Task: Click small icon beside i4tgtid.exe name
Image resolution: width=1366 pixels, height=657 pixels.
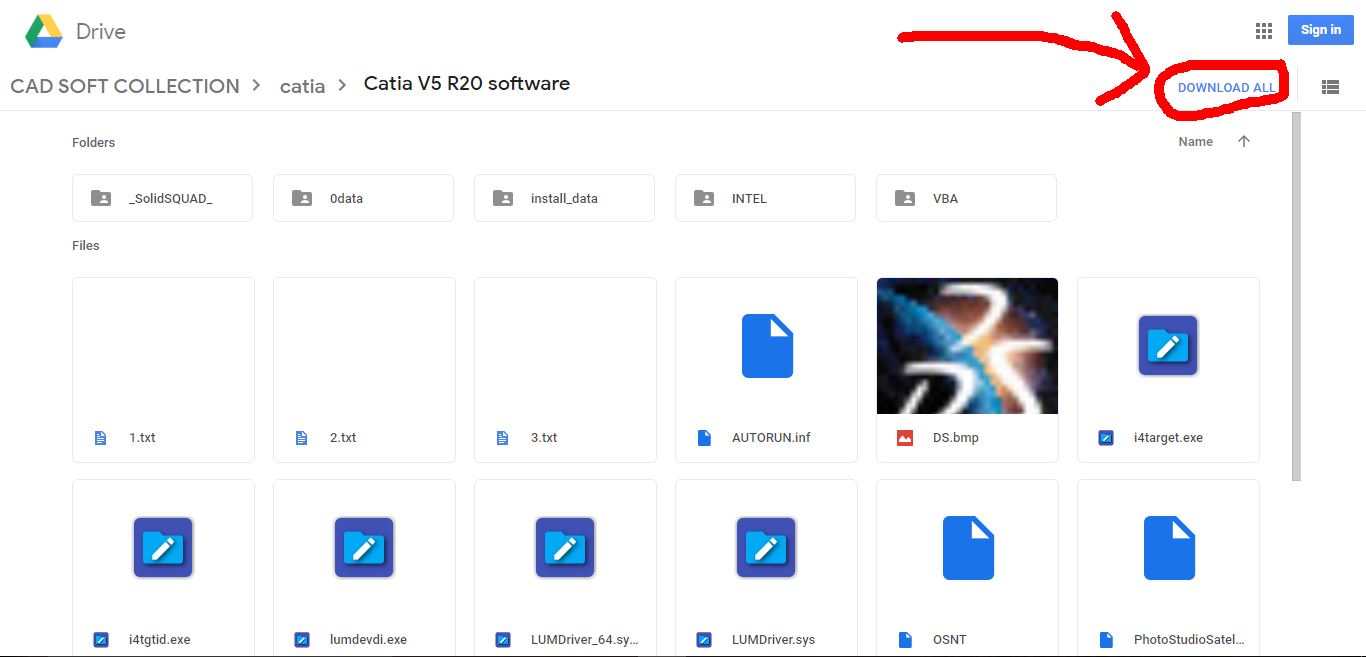Action: [100, 639]
